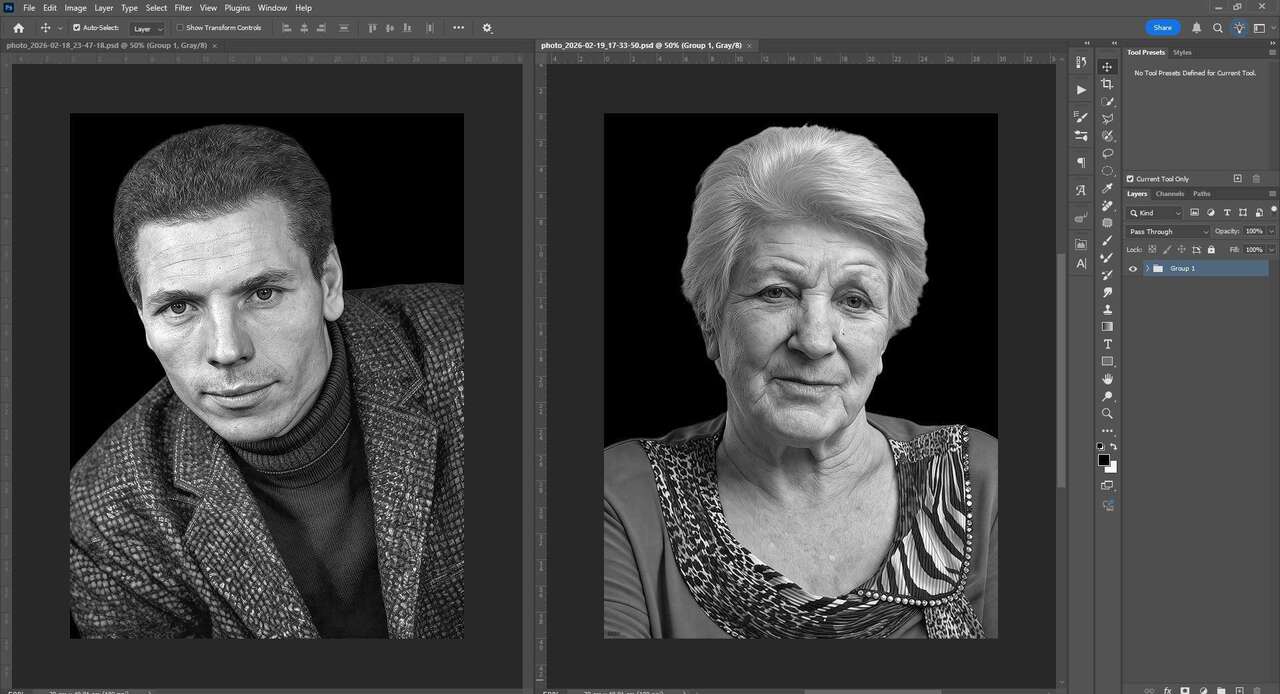Open the Pass Through blend mode dropdown
This screenshot has width=1280, height=694.
(x=1168, y=231)
